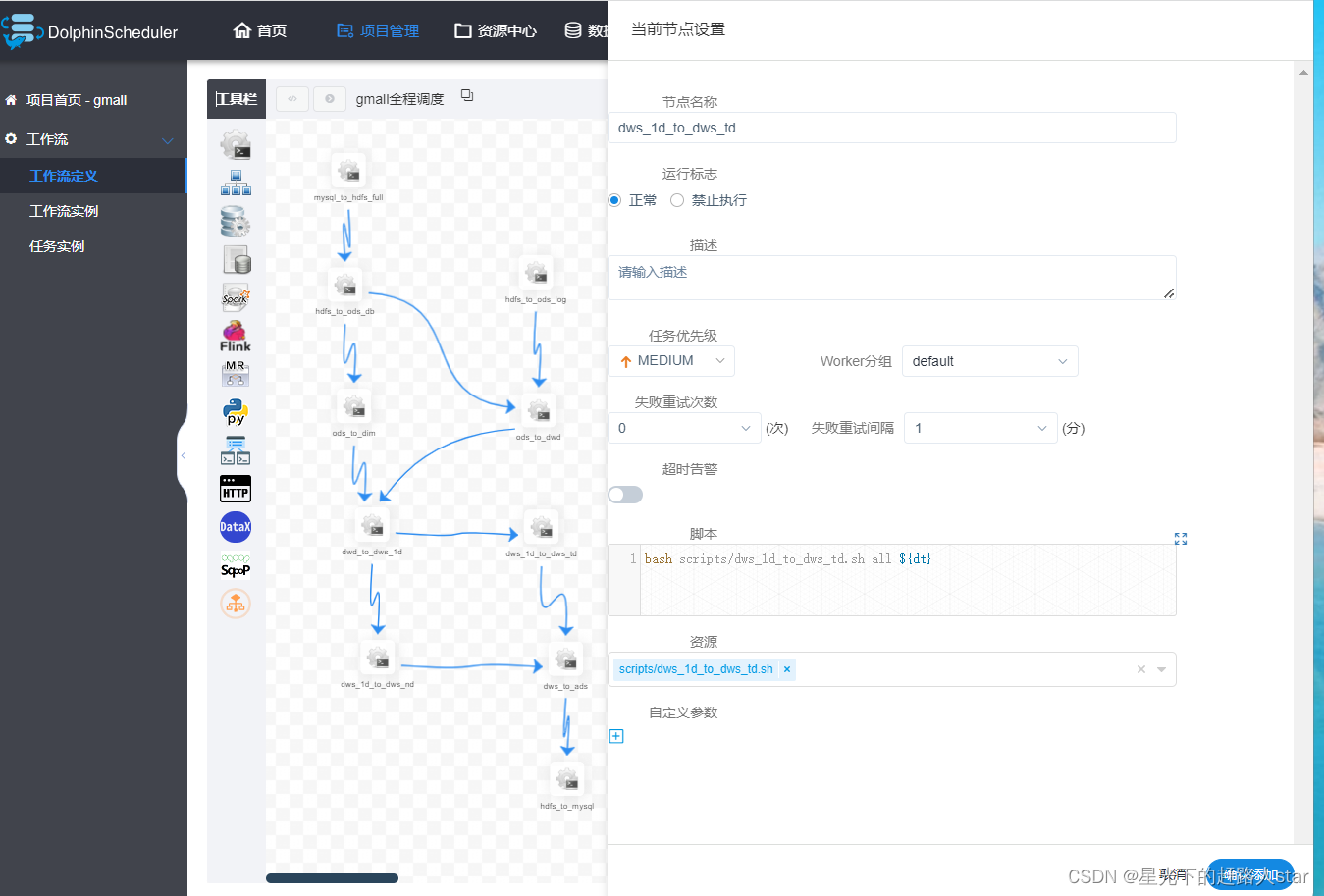Click the hdfs_to_mysql node icon
This screenshot has width=1324, height=896.
[567, 780]
